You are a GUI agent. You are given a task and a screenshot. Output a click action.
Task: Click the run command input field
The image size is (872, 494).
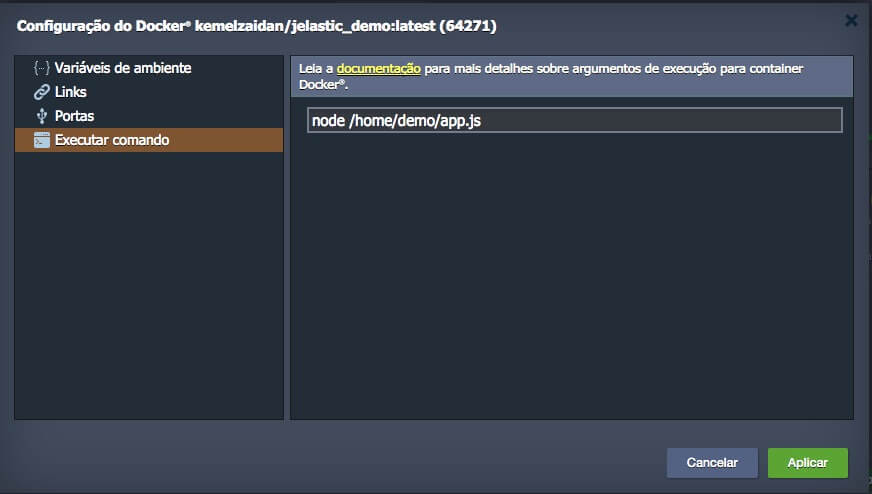pos(574,120)
